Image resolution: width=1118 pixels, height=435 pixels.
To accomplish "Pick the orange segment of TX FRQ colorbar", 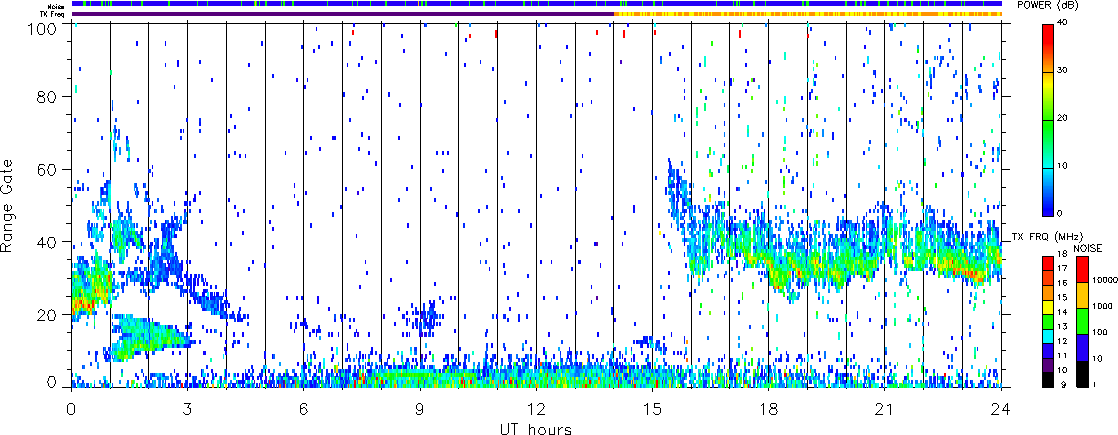I will [1049, 294].
